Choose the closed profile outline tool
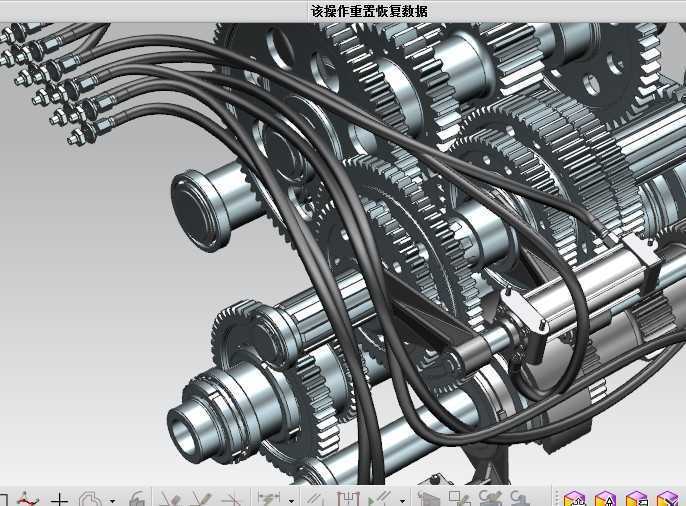 pos(91,499)
